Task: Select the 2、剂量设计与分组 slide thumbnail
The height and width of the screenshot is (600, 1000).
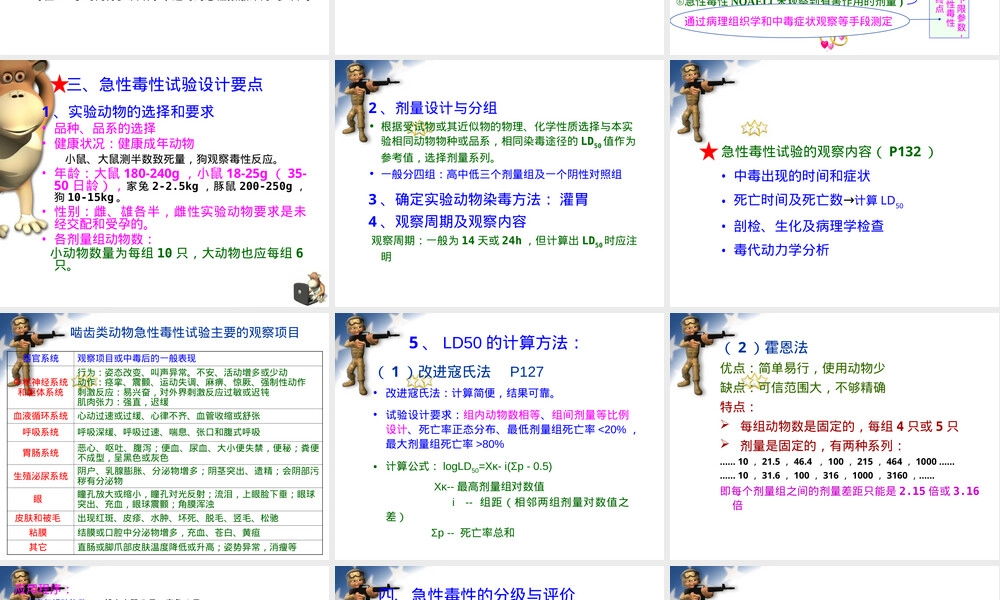Action: pyautogui.click(x=499, y=183)
